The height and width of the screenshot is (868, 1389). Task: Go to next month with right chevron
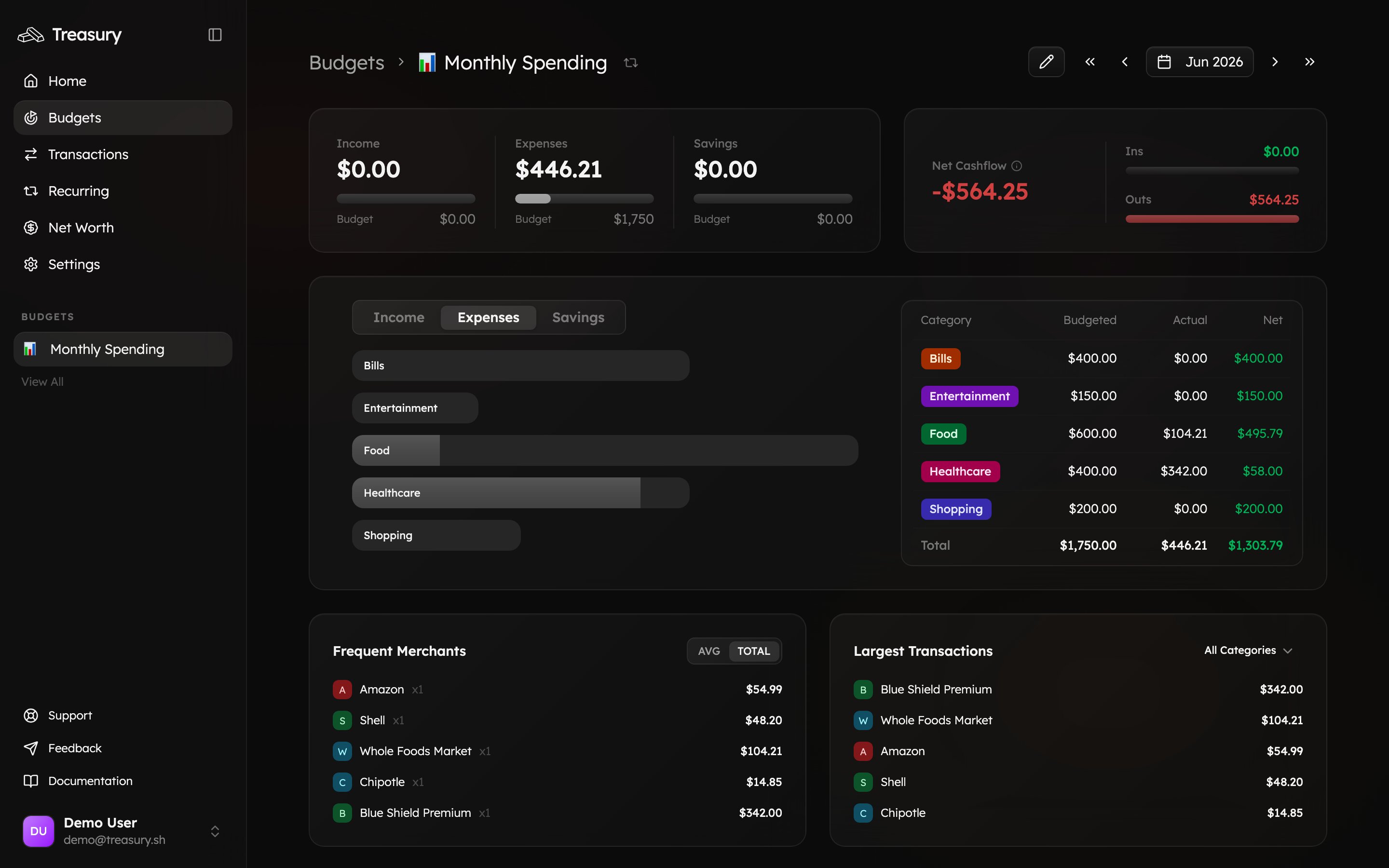coord(1275,61)
